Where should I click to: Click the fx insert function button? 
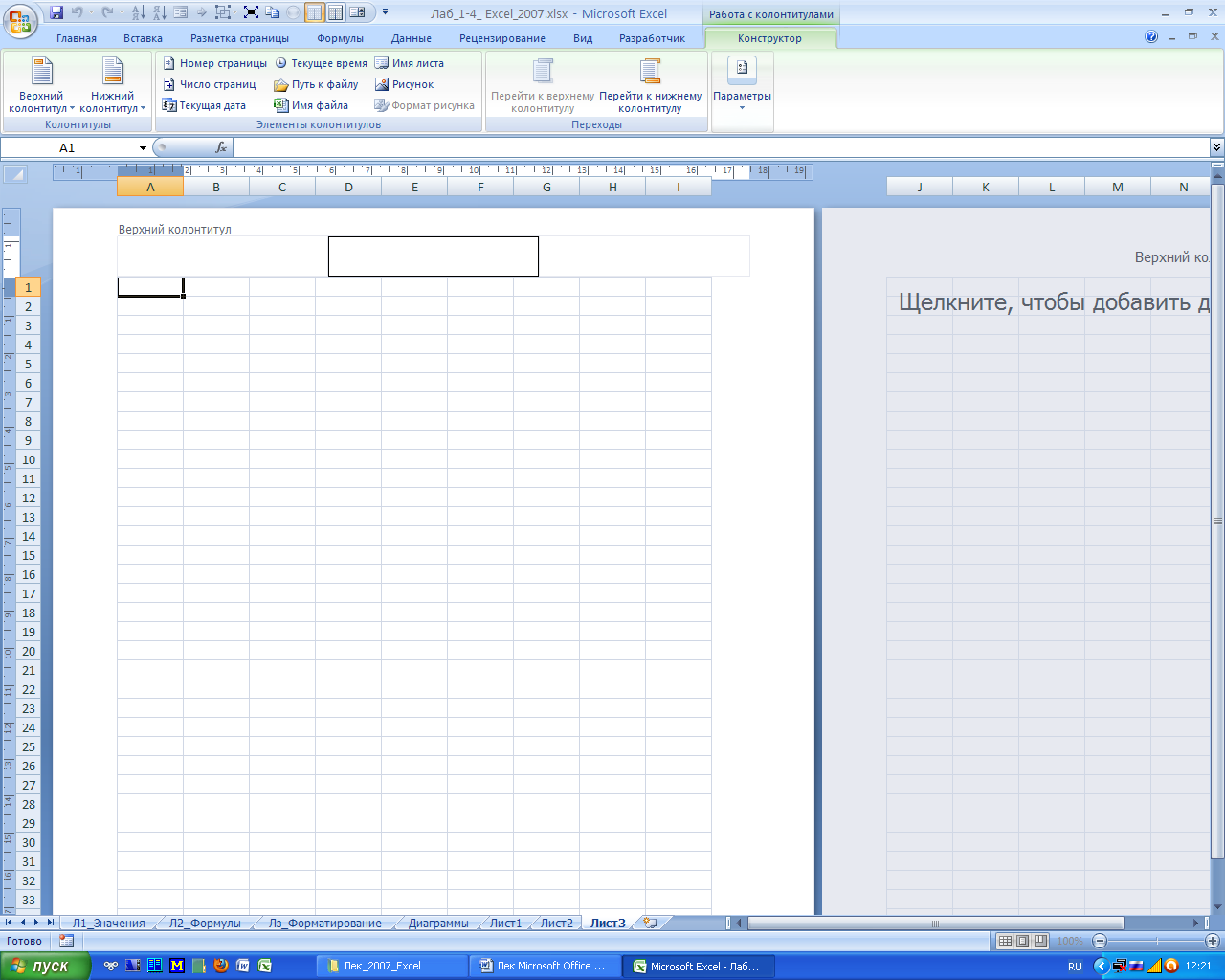(x=221, y=147)
